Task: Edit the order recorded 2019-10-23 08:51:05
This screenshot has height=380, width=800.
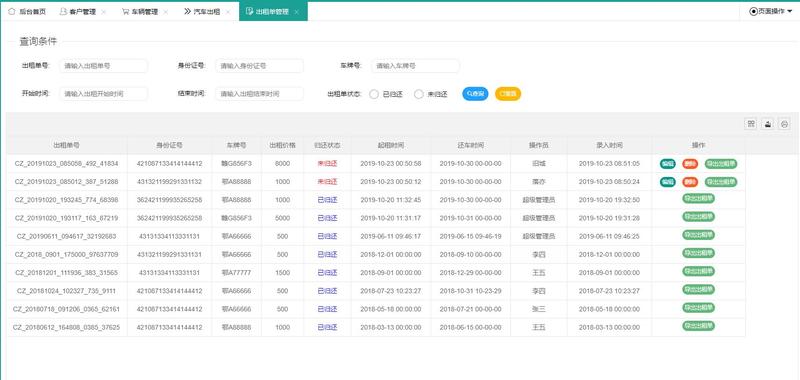Action: 668,164
